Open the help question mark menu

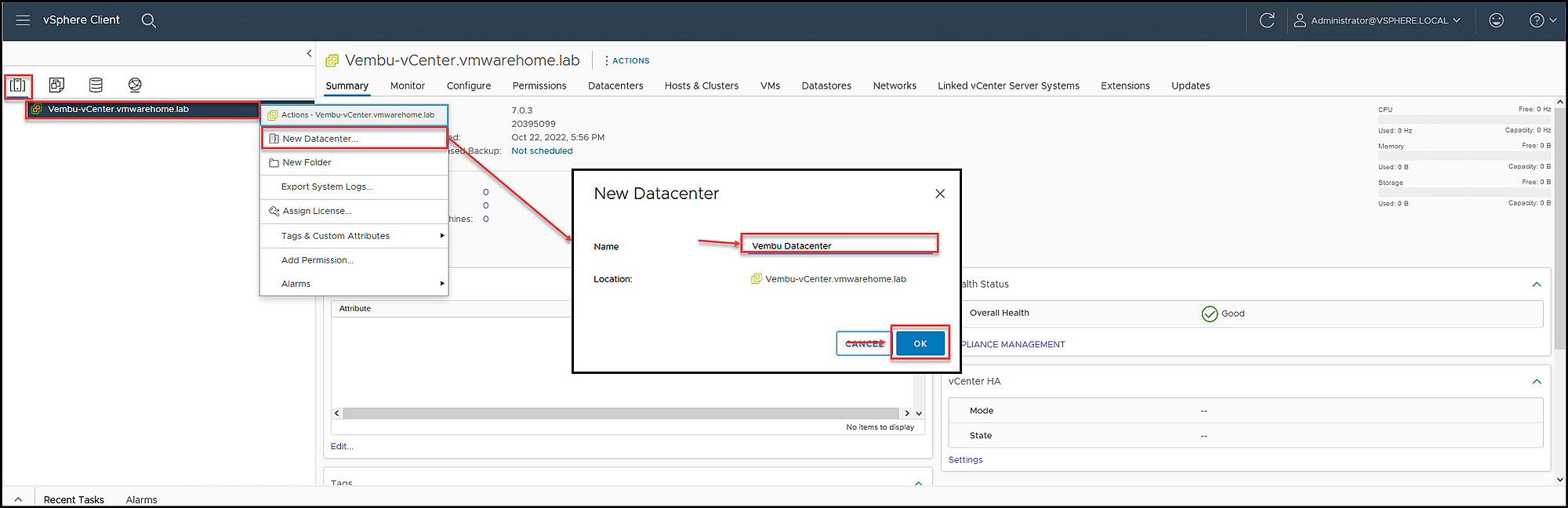1542,20
